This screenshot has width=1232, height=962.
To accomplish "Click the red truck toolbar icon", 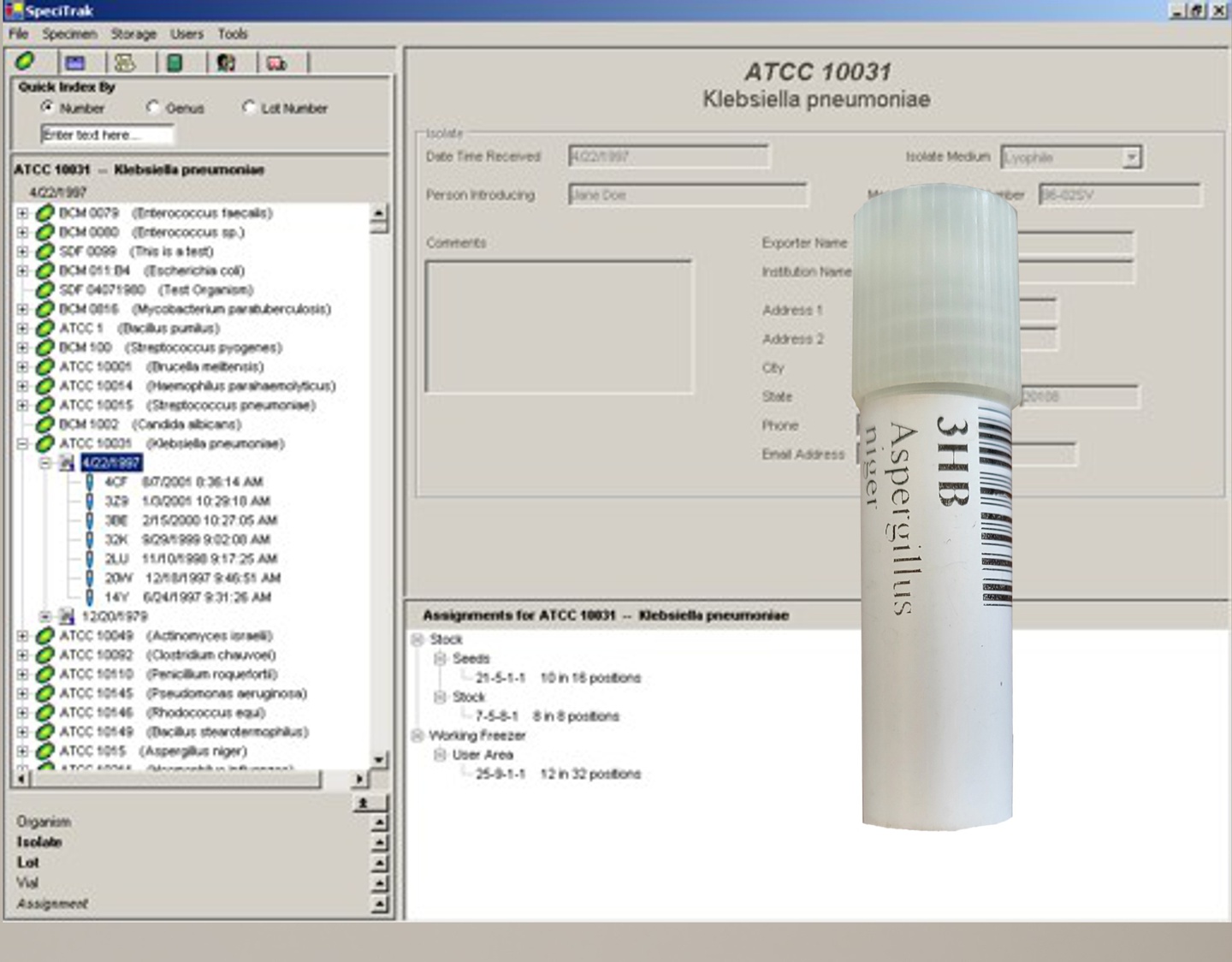I will (x=276, y=62).
